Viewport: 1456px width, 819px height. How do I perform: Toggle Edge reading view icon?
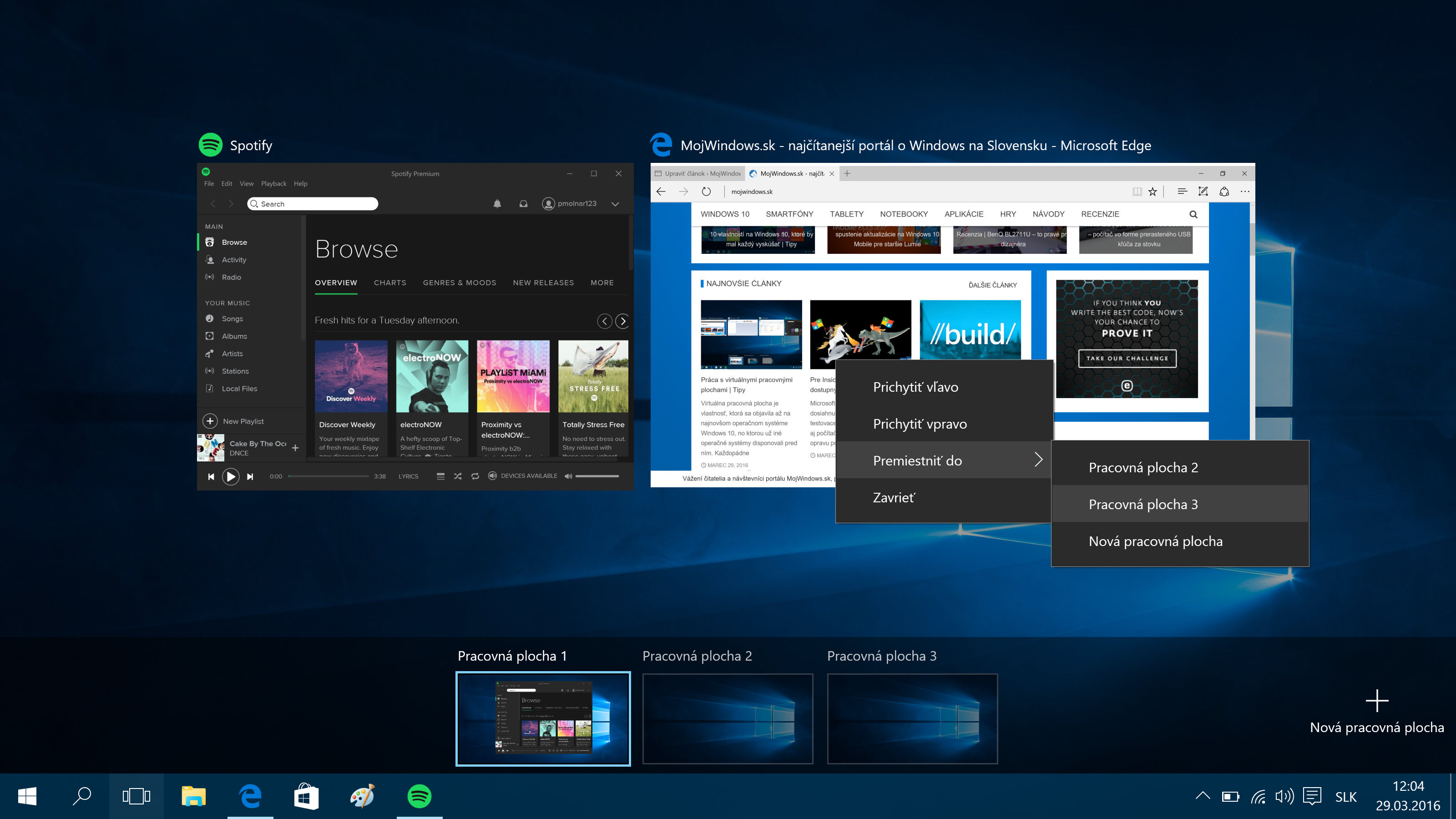pyautogui.click(x=1137, y=192)
